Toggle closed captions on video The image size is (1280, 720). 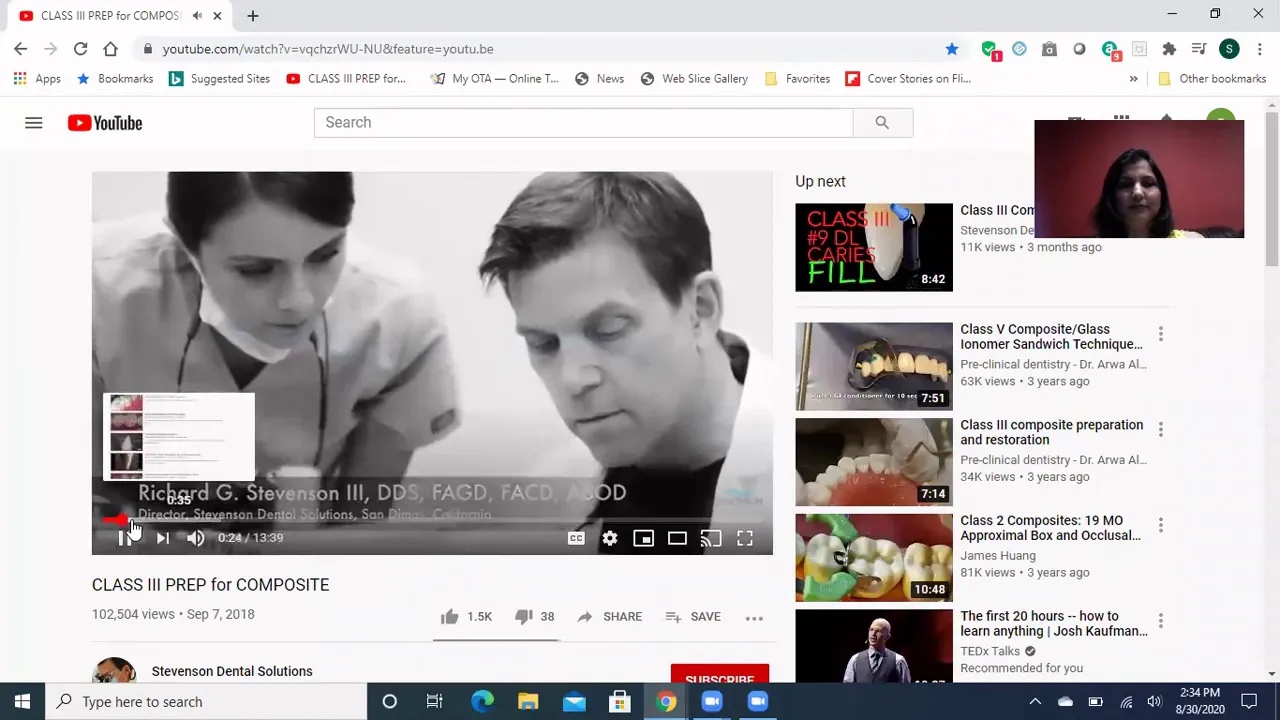click(x=576, y=538)
